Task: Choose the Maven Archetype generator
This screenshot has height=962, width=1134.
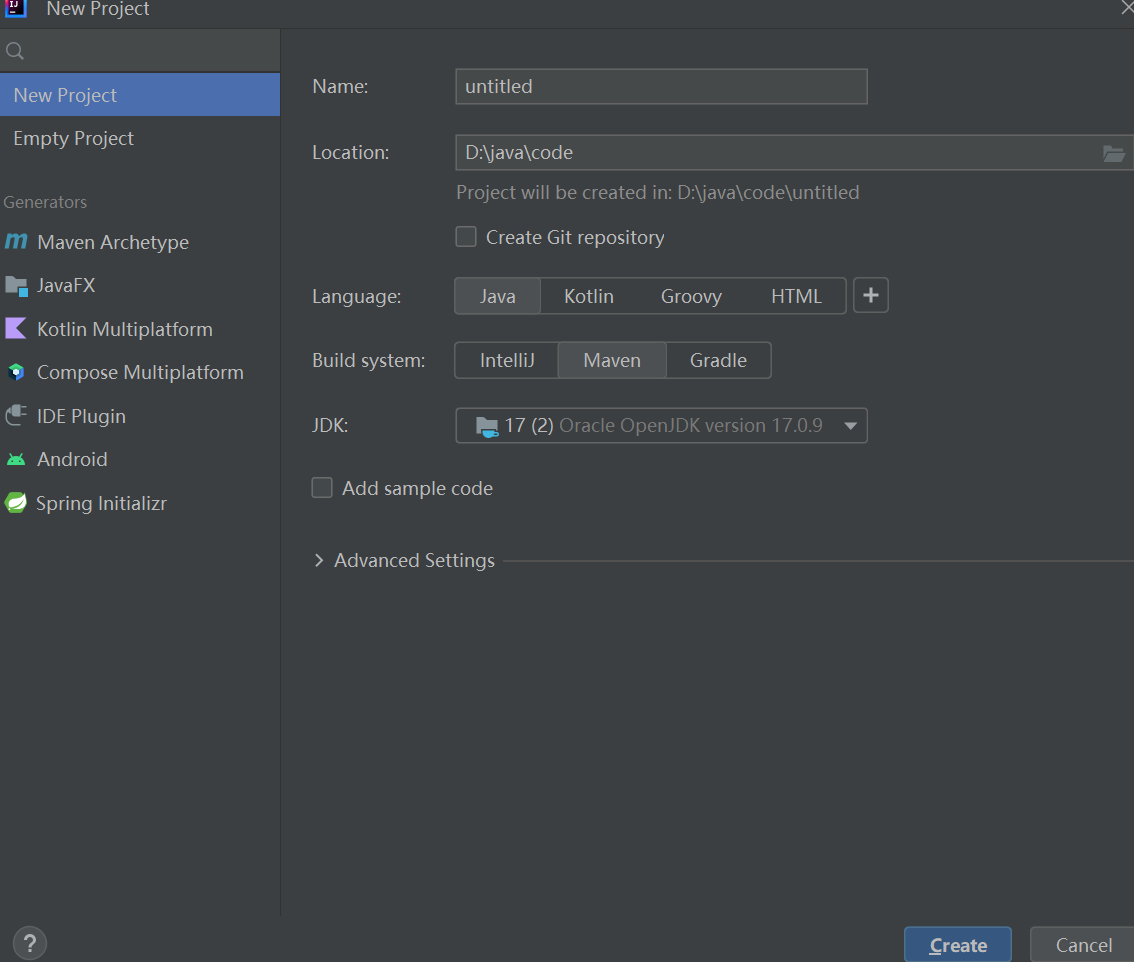Action: [x=140, y=242]
